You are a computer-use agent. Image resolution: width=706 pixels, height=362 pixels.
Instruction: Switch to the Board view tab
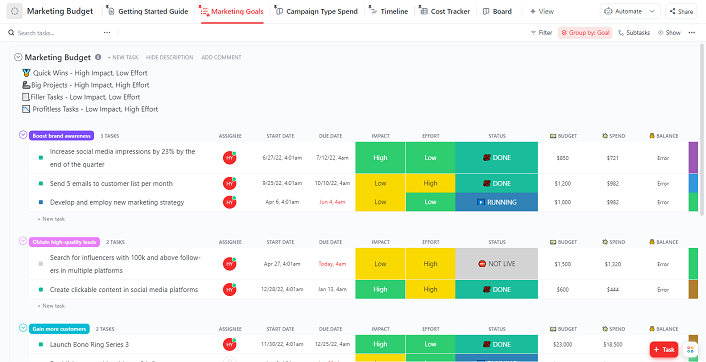pyautogui.click(x=497, y=11)
